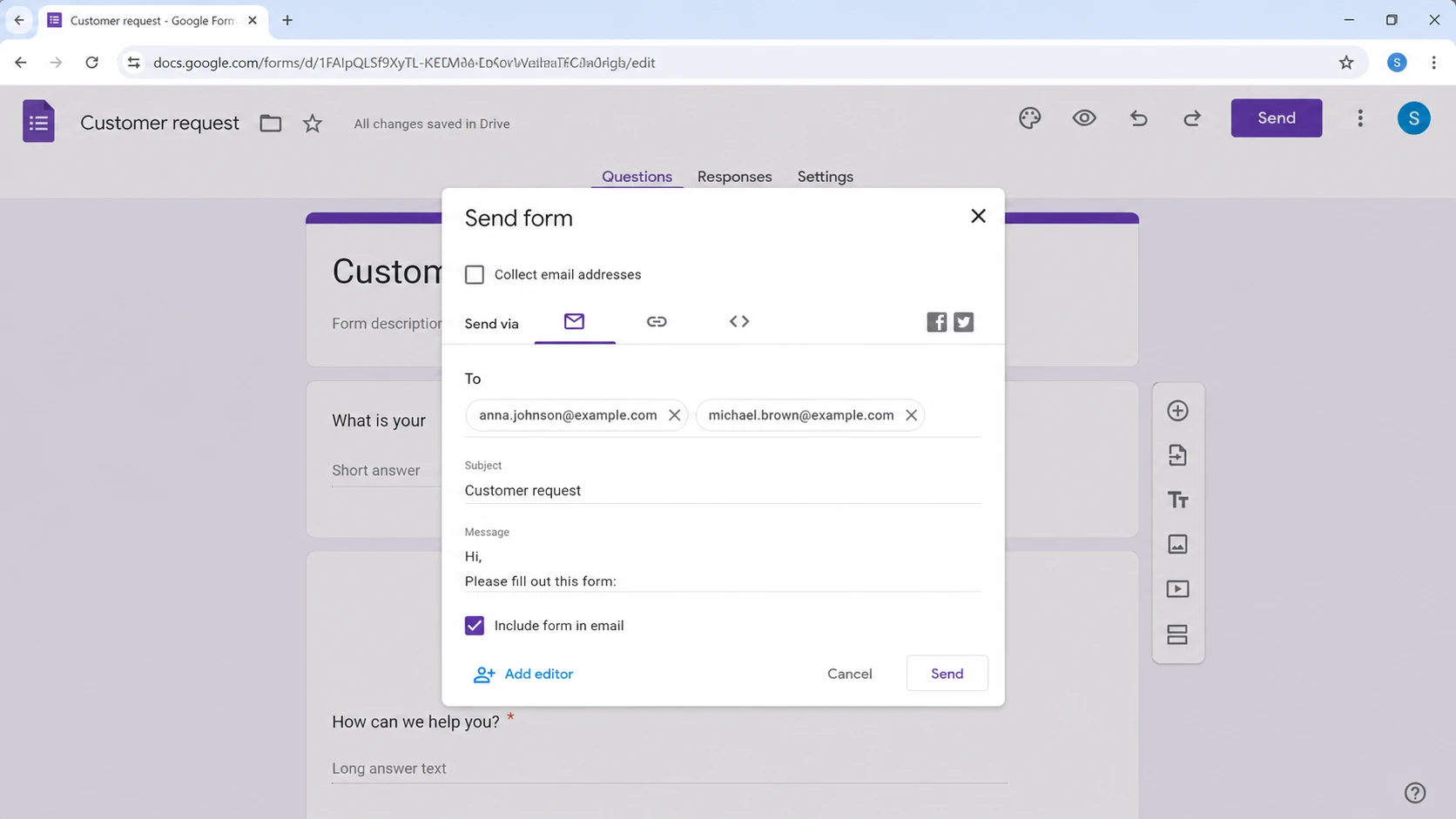The image size is (1456, 819).
Task: Click 'How can we help you?' question
Action: [415, 722]
